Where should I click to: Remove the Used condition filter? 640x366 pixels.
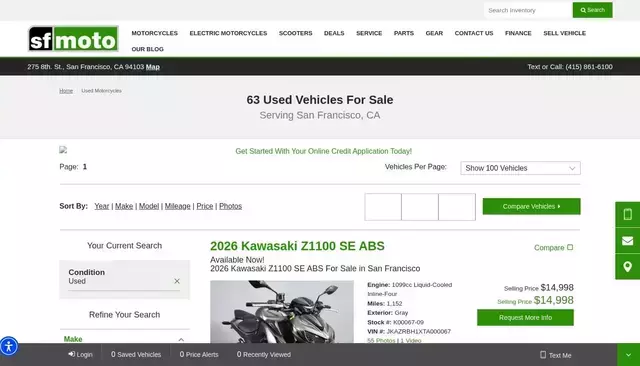click(x=177, y=281)
